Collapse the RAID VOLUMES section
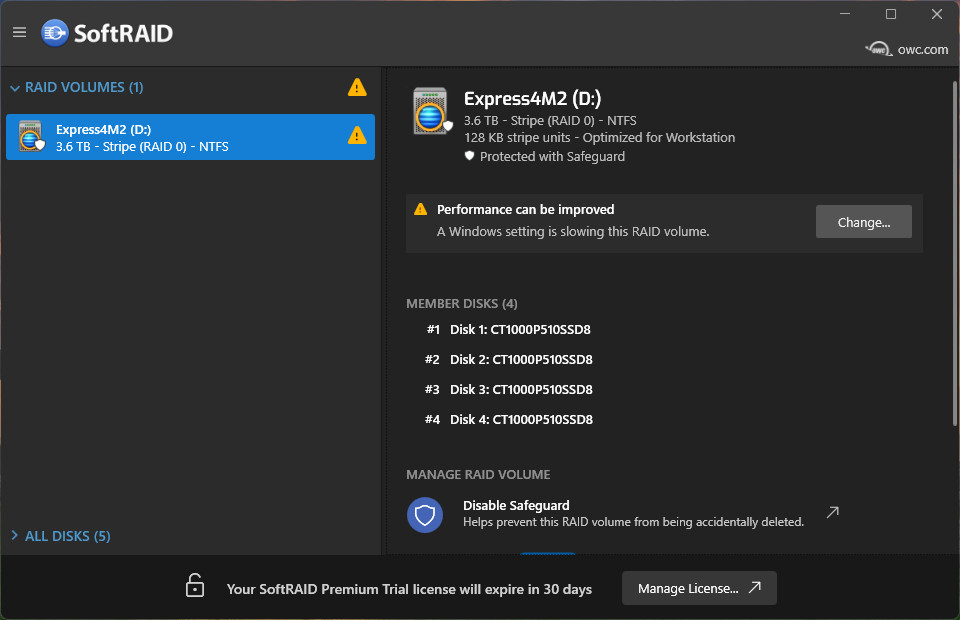Image resolution: width=960 pixels, height=620 pixels. click(x=15, y=88)
